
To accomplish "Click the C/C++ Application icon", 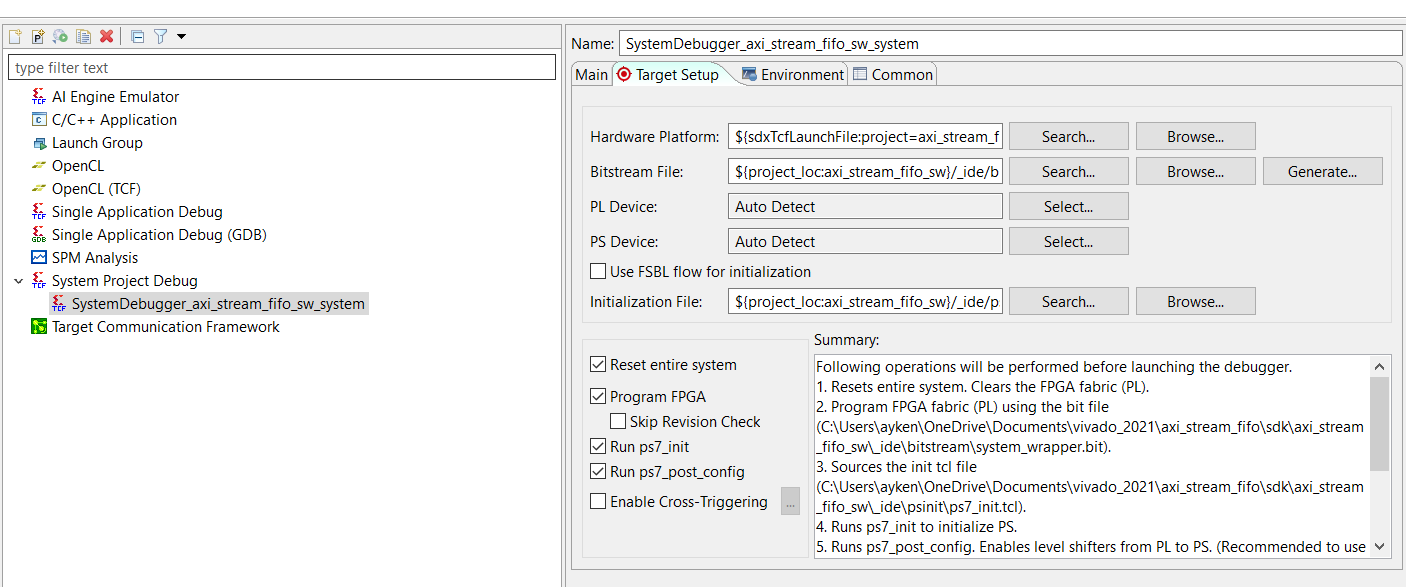I will pyautogui.click(x=39, y=120).
